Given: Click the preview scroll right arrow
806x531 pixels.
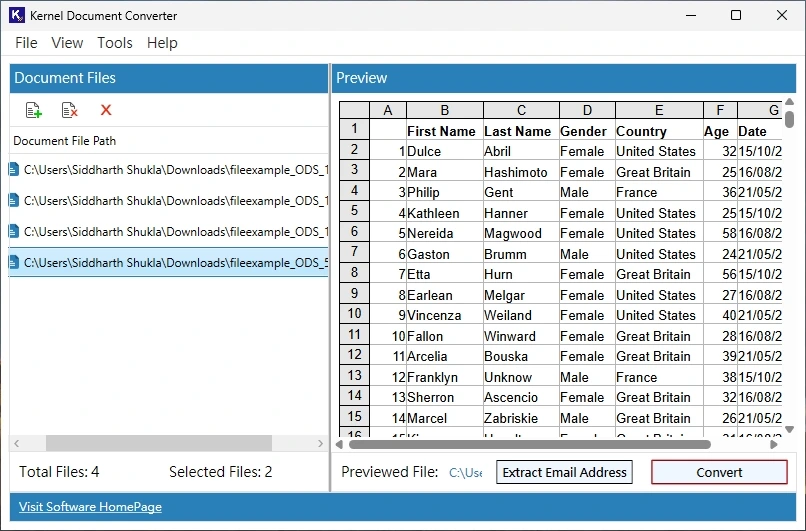Looking at the screenshot, I should (774, 444).
